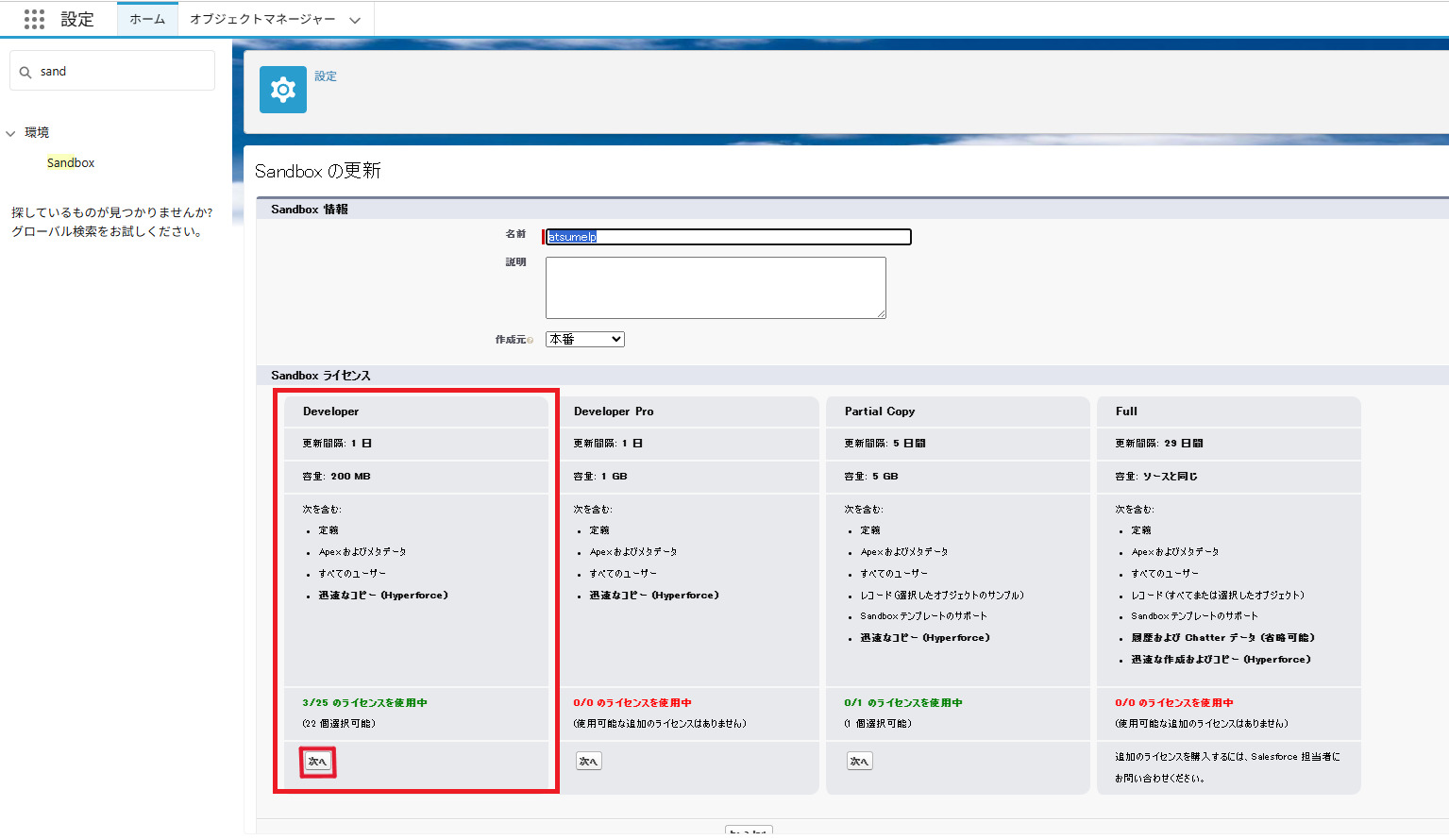This screenshot has width=1449, height=840.
Task: Focus the 名前 field containing atsumelp
Action: pos(728,237)
